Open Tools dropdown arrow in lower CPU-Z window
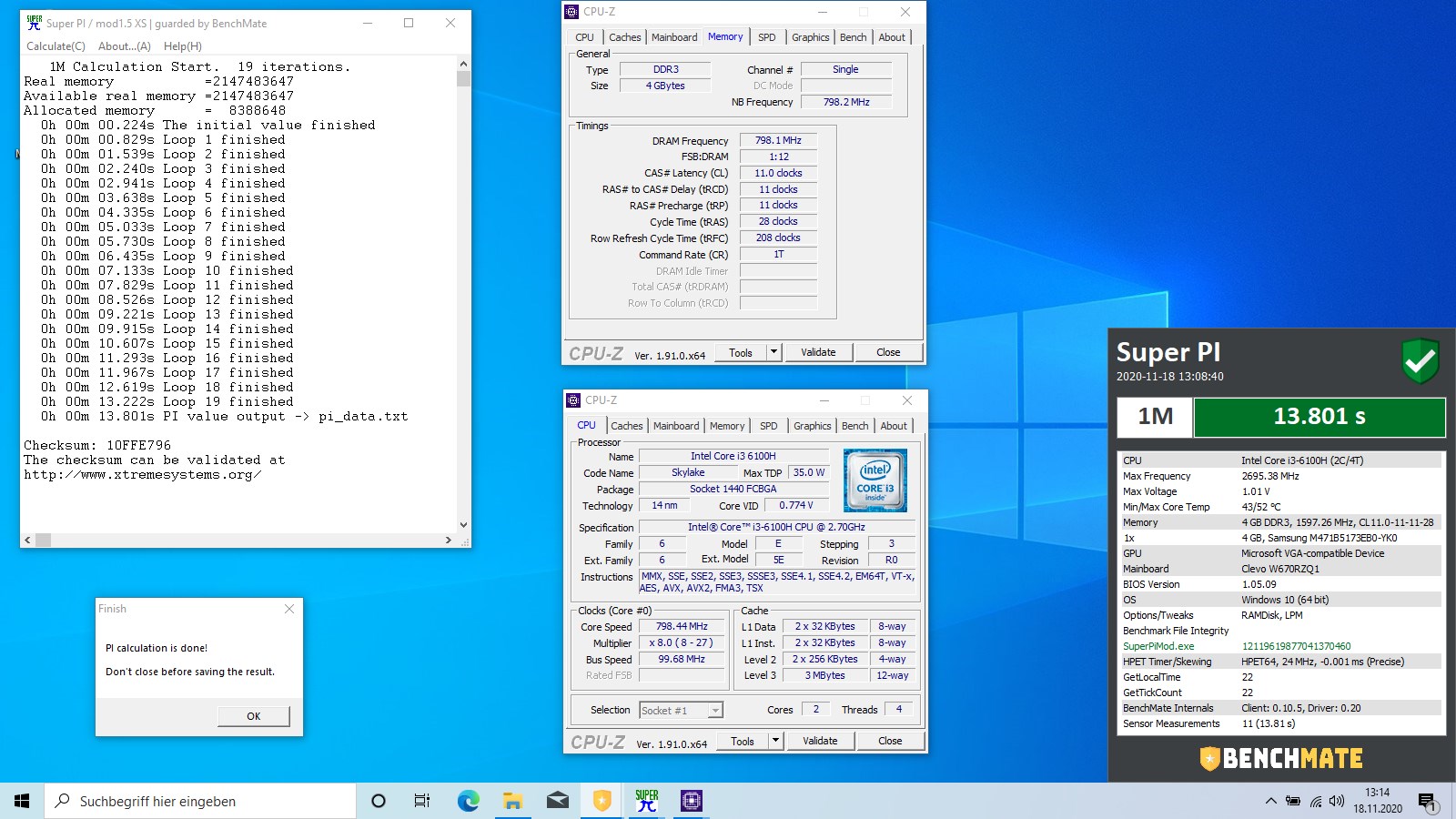This screenshot has width=1456, height=819. click(x=775, y=741)
